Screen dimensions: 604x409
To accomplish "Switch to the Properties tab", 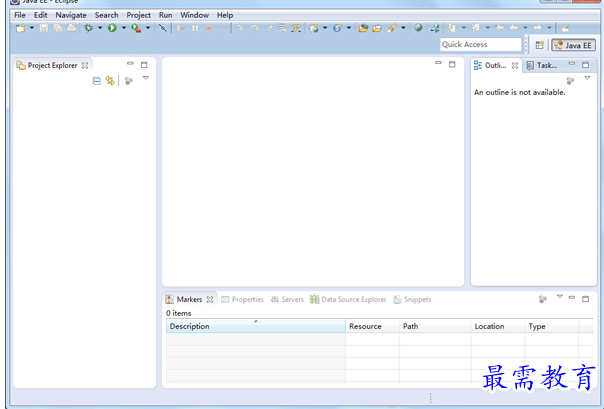I will coord(242,299).
